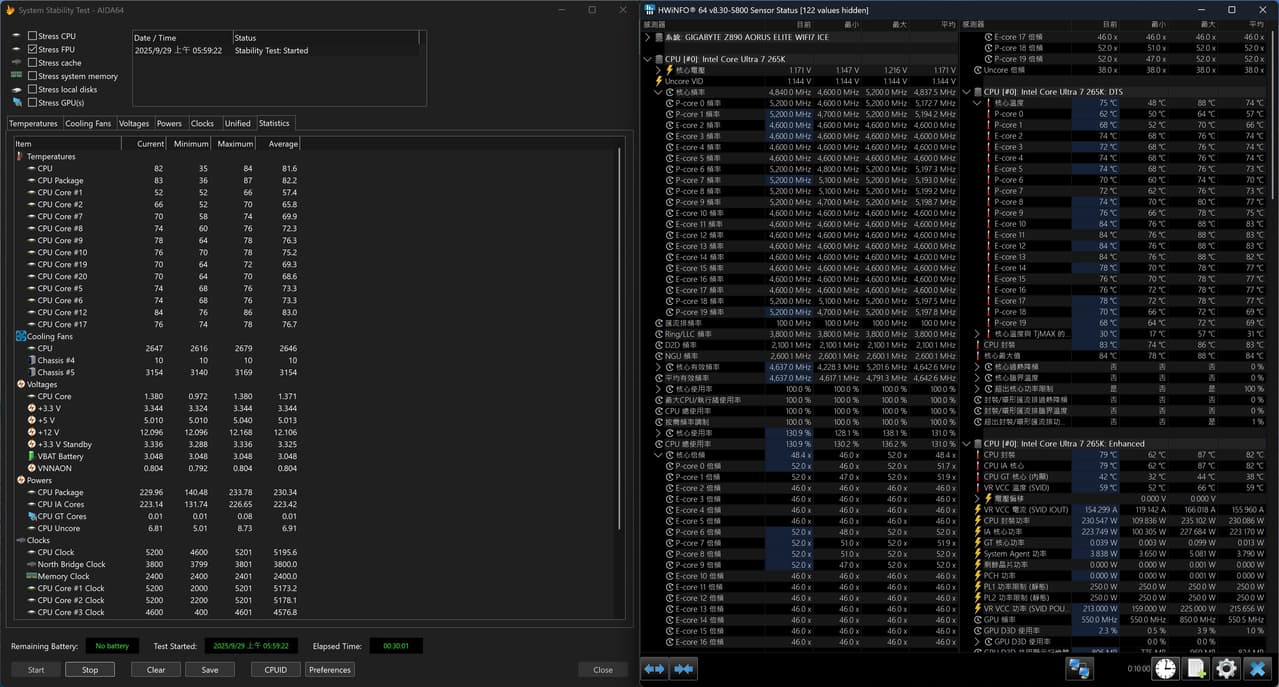
Task: Click the blue X close sensors icon
Action: tap(1256, 669)
